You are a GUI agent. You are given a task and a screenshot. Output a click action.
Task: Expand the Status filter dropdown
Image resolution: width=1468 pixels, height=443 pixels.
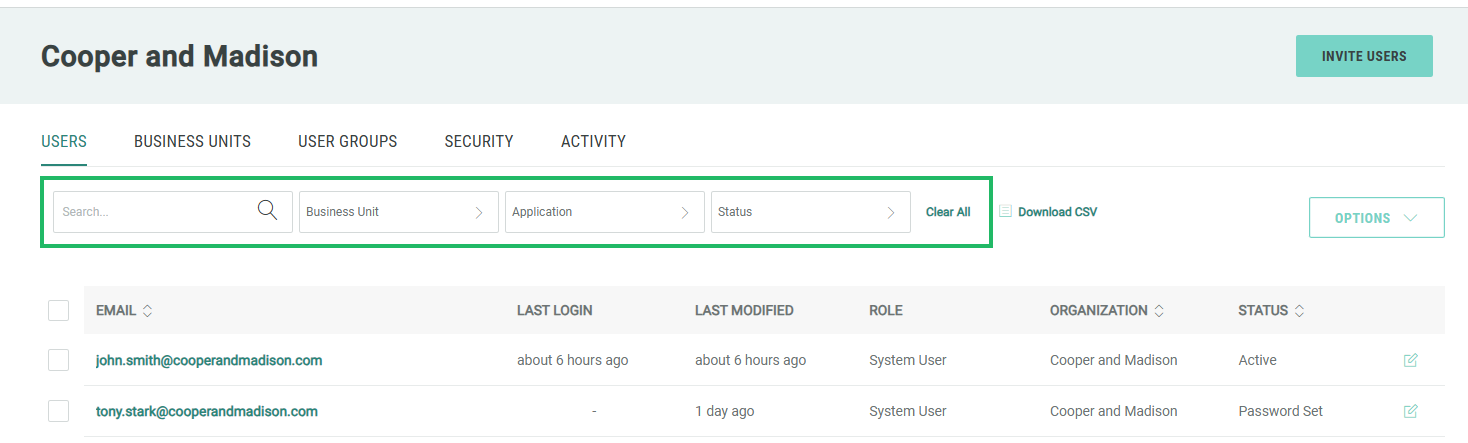pos(810,212)
